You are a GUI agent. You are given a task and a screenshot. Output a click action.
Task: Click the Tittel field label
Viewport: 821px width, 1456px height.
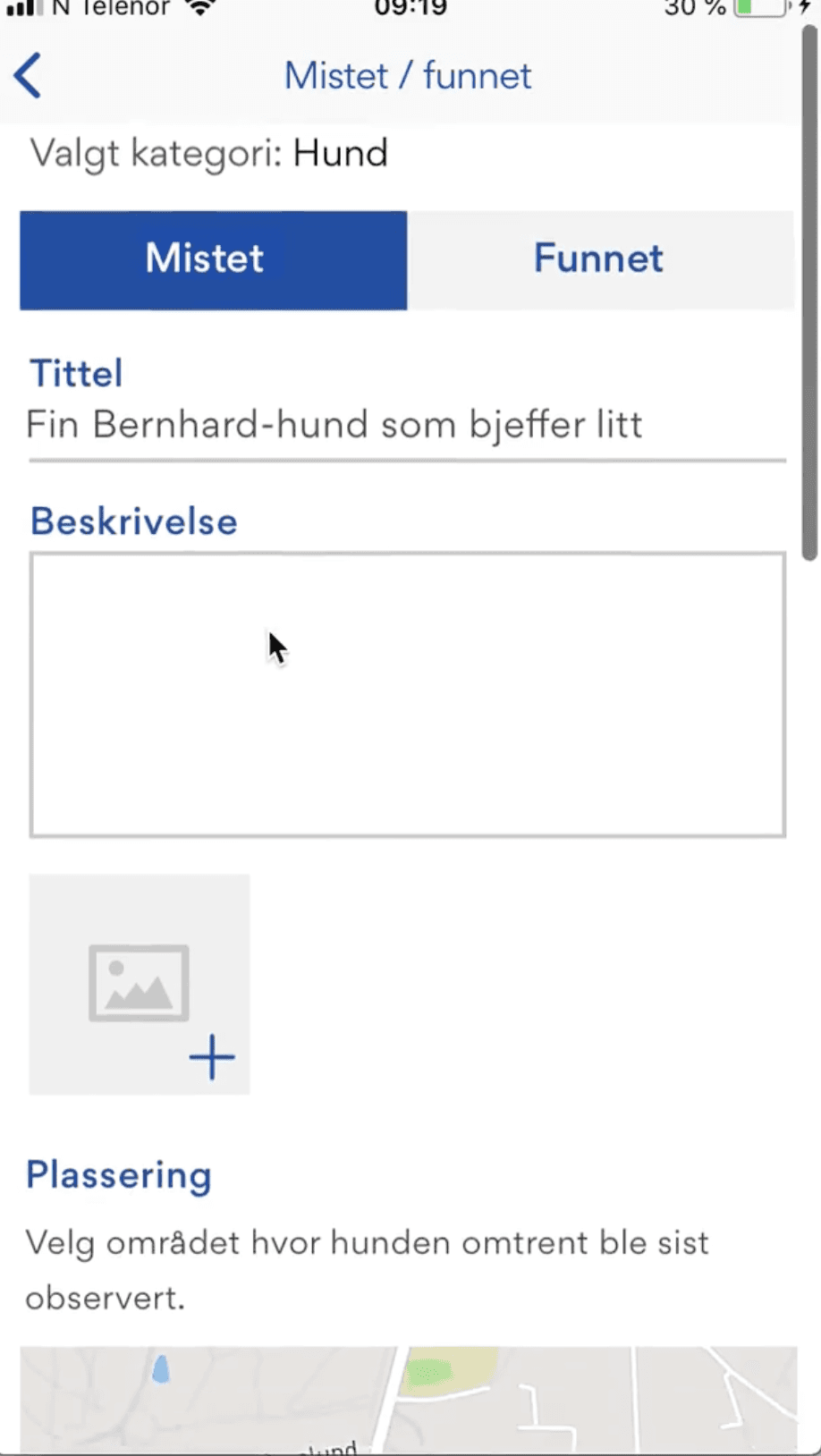77,373
